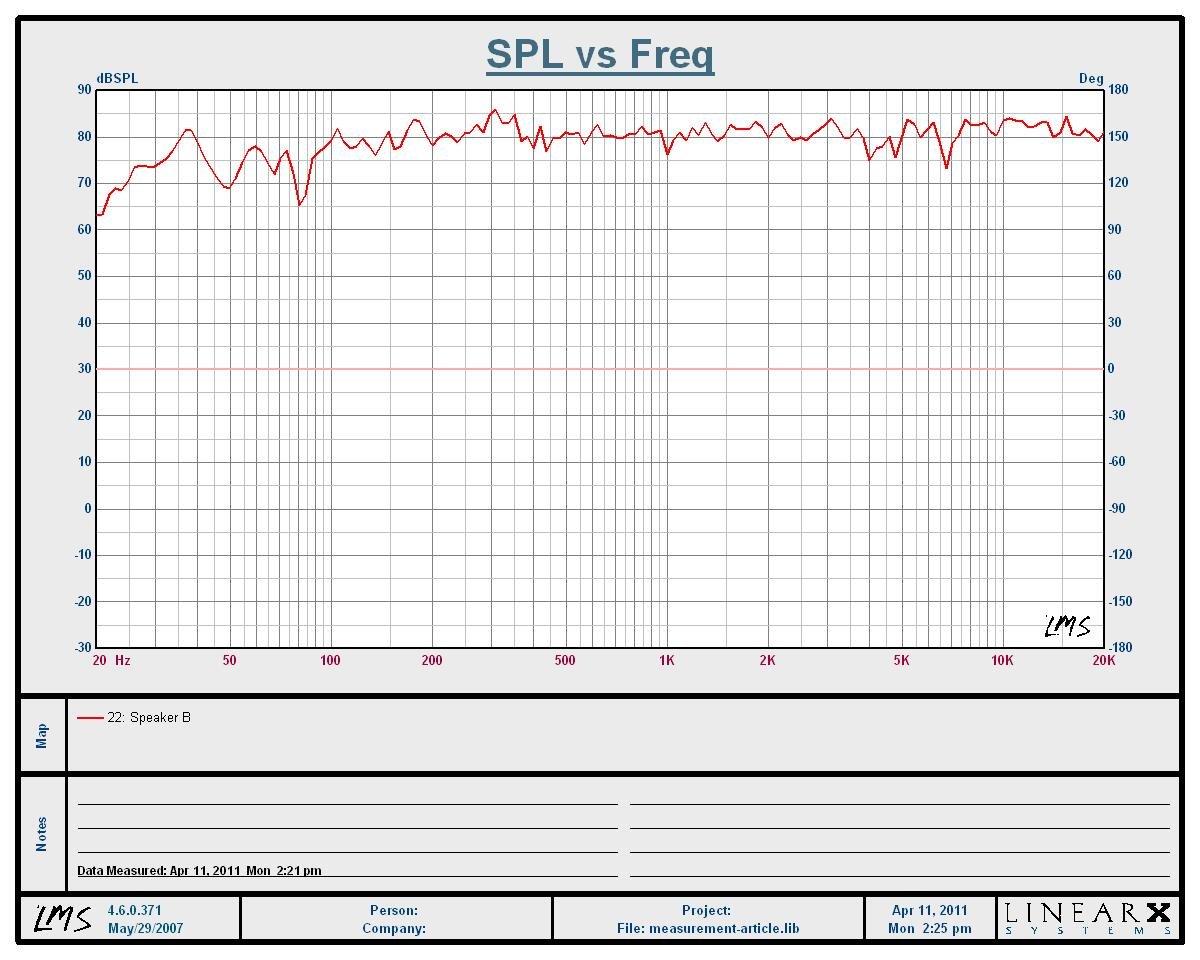This screenshot has width=1200, height=960.
Task: Click the Notes panel label
Action: 42,834
